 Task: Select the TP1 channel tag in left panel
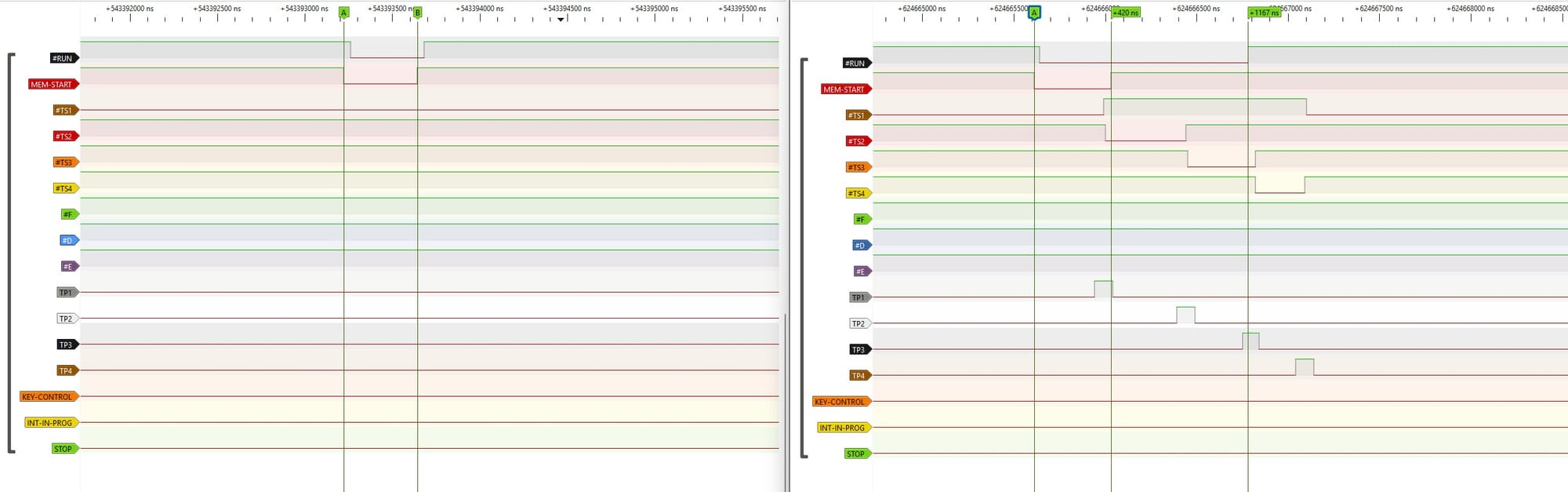[67, 293]
